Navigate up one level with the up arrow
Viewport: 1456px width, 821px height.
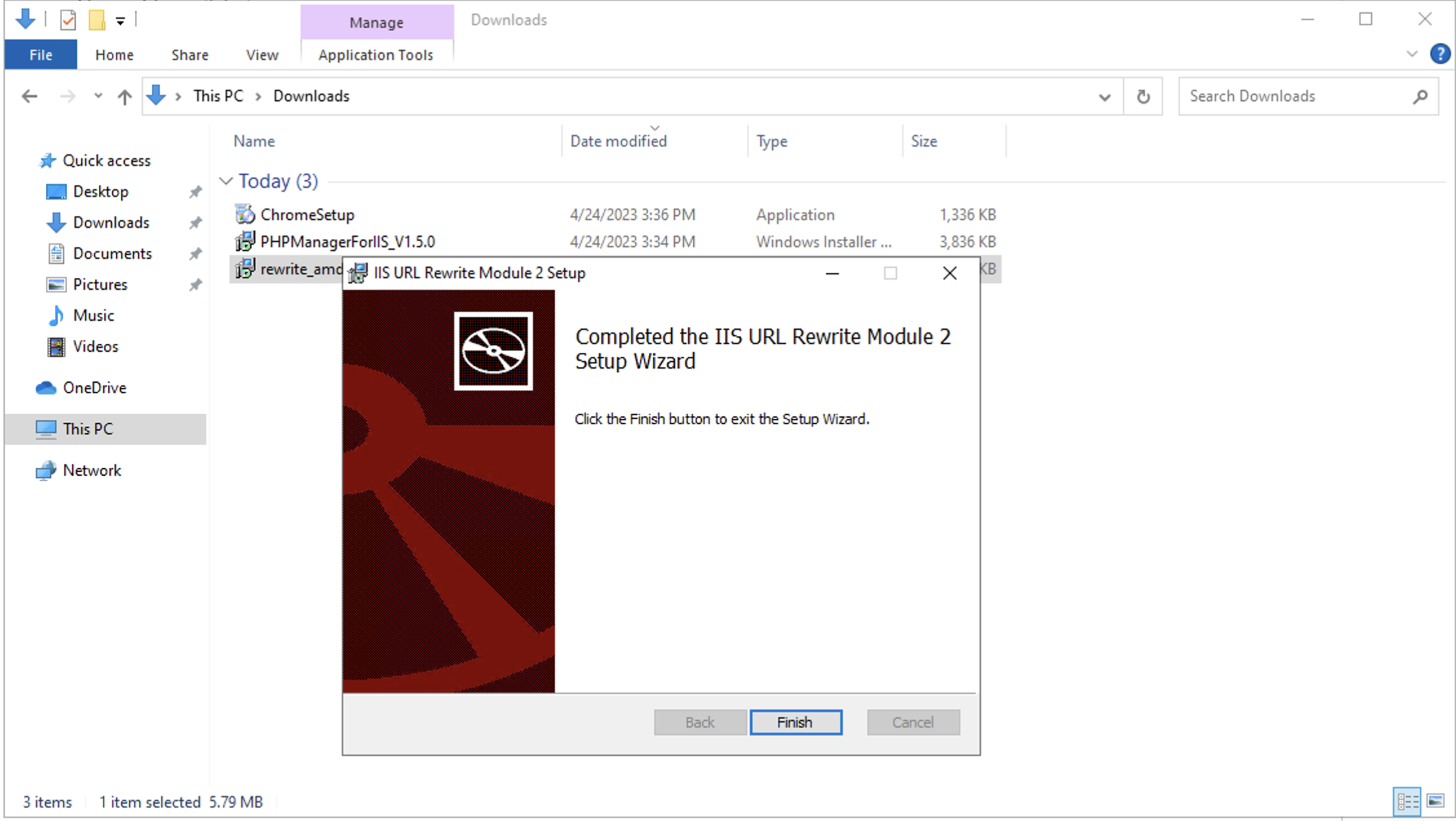point(123,96)
